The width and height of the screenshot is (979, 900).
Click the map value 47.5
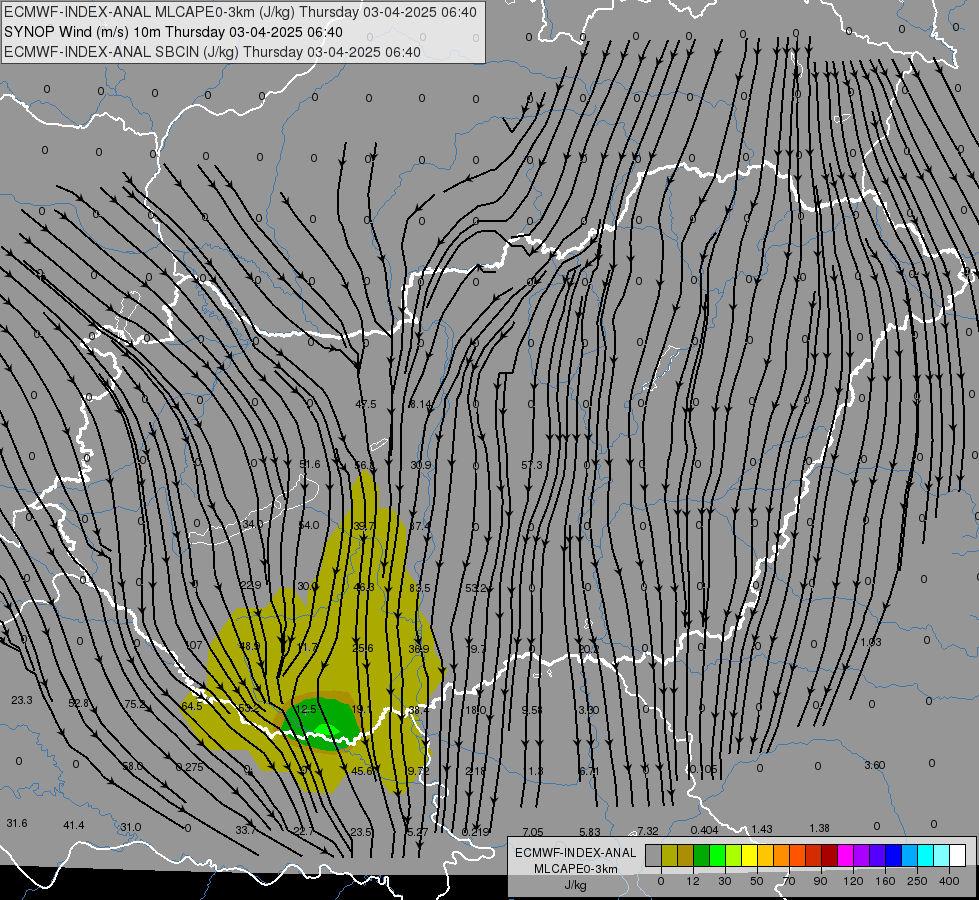click(x=366, y=404)
